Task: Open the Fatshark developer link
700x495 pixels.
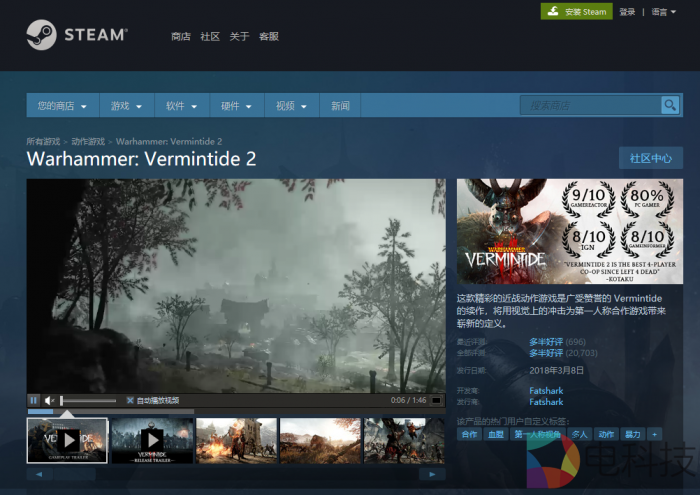Action: tap(546, 390)
